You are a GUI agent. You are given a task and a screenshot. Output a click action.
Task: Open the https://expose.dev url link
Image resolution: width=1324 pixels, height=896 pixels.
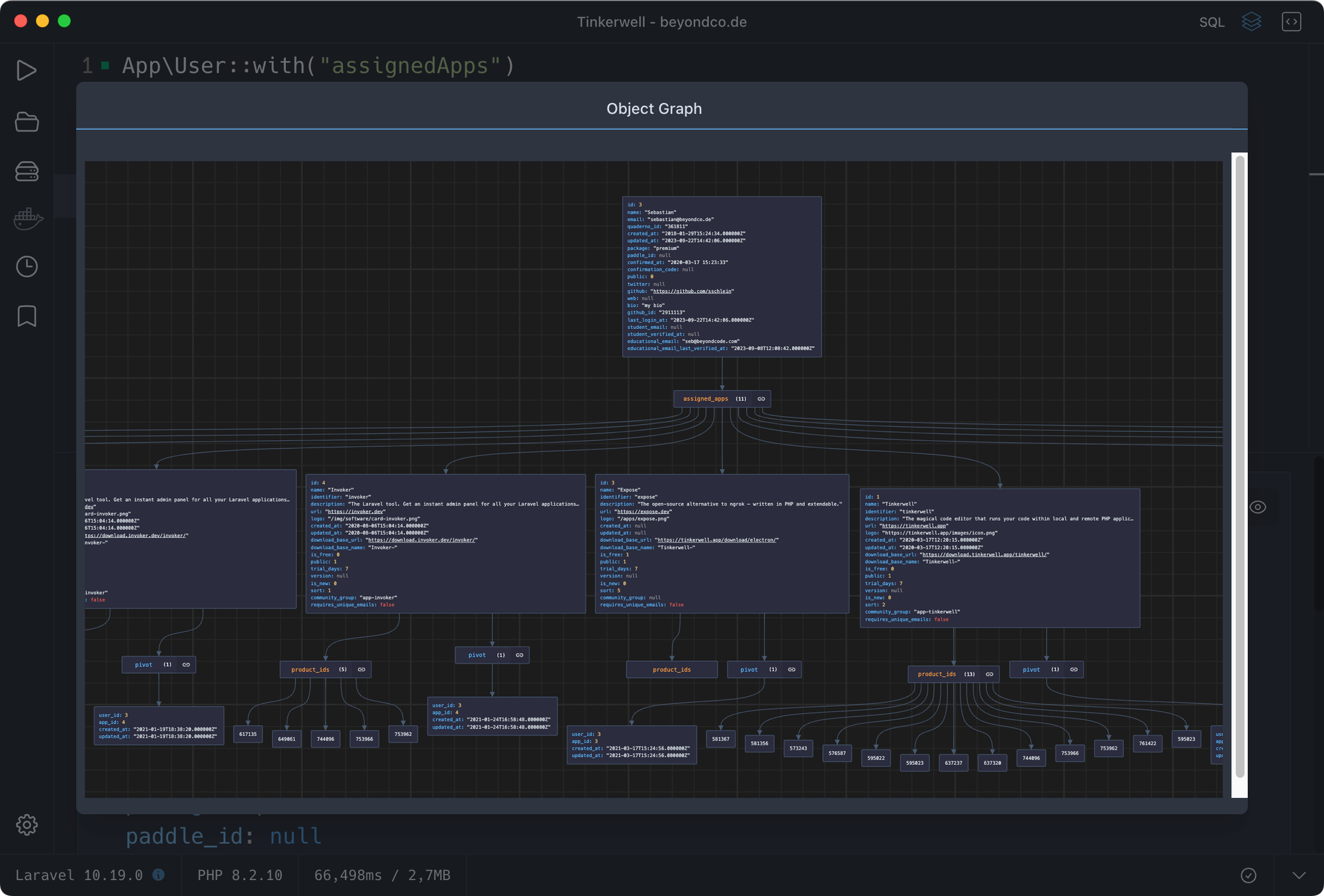click(643, 512)
